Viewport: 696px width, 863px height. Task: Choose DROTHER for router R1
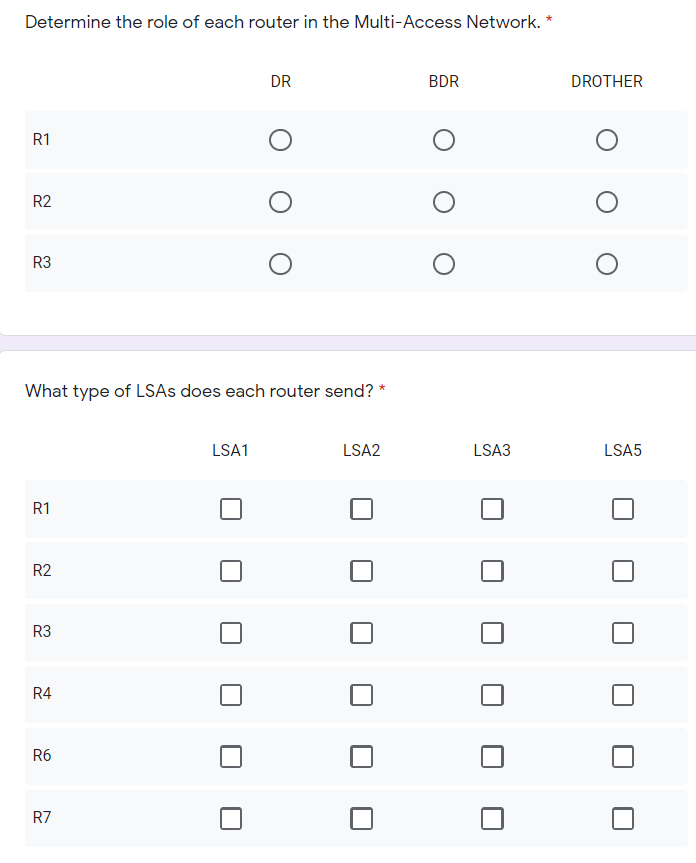[x=606, y=140]
